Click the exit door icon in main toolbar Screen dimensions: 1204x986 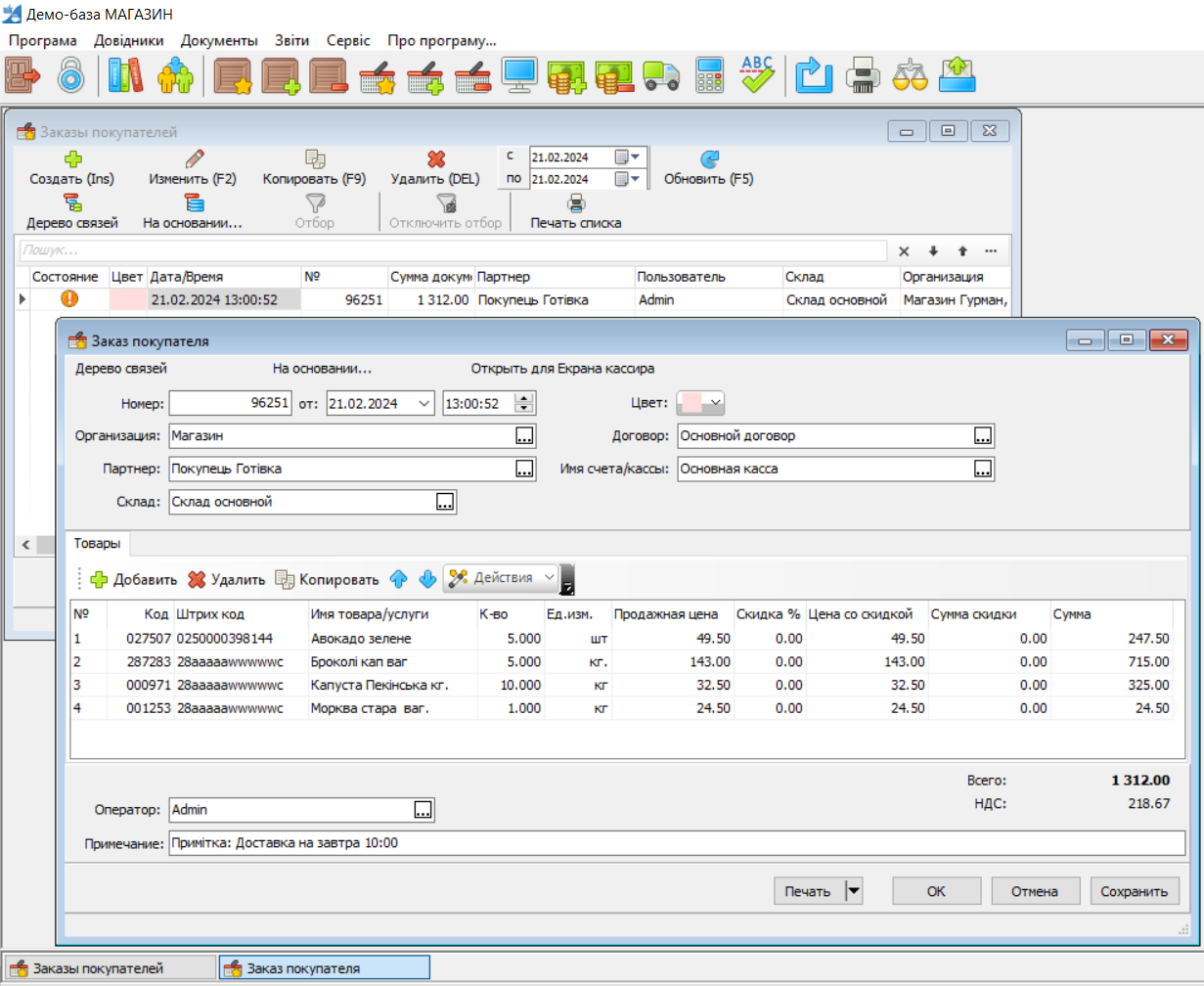(23, 74)
